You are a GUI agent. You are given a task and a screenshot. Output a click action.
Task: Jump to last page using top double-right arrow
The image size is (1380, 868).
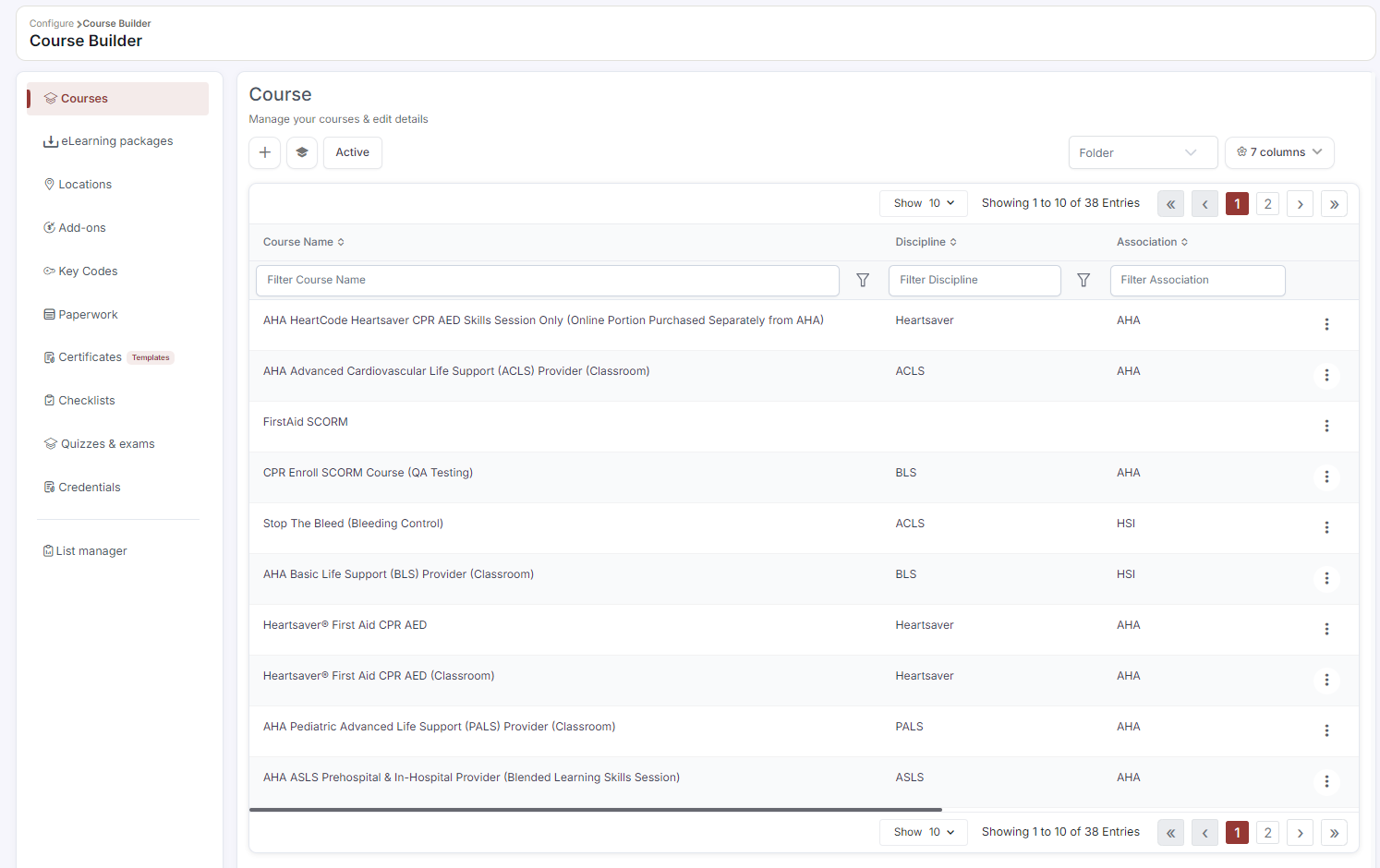(1334, 204)
